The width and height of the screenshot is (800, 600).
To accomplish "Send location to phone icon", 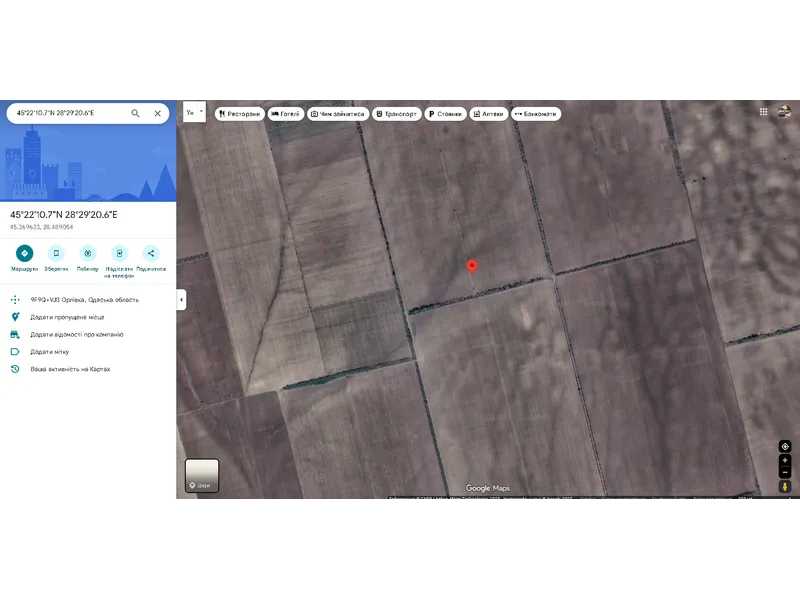I will pyautogui.click(x=119, y=253).
